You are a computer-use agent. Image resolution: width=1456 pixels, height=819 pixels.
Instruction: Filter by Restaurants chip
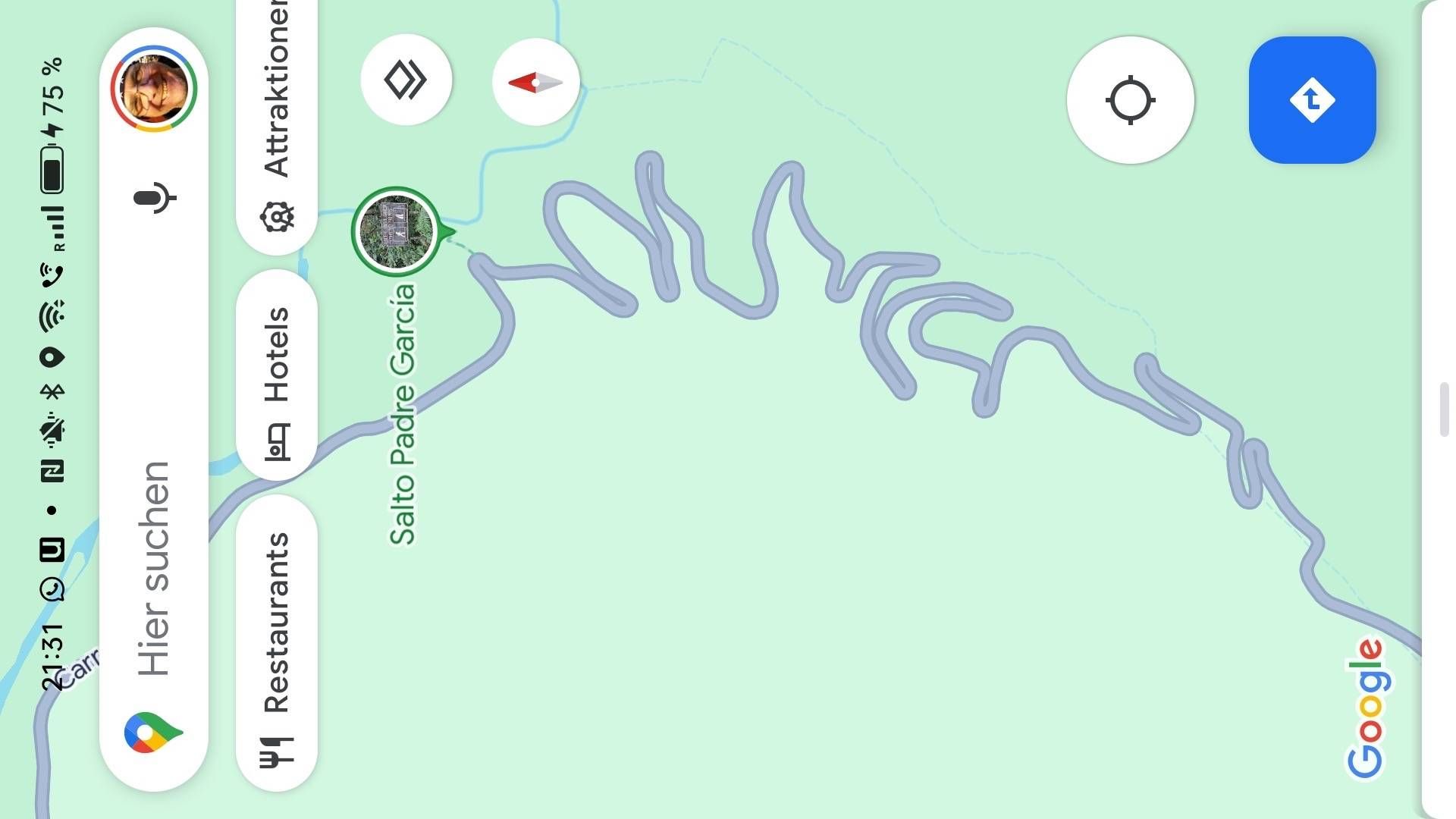click(x=277, y=643)
